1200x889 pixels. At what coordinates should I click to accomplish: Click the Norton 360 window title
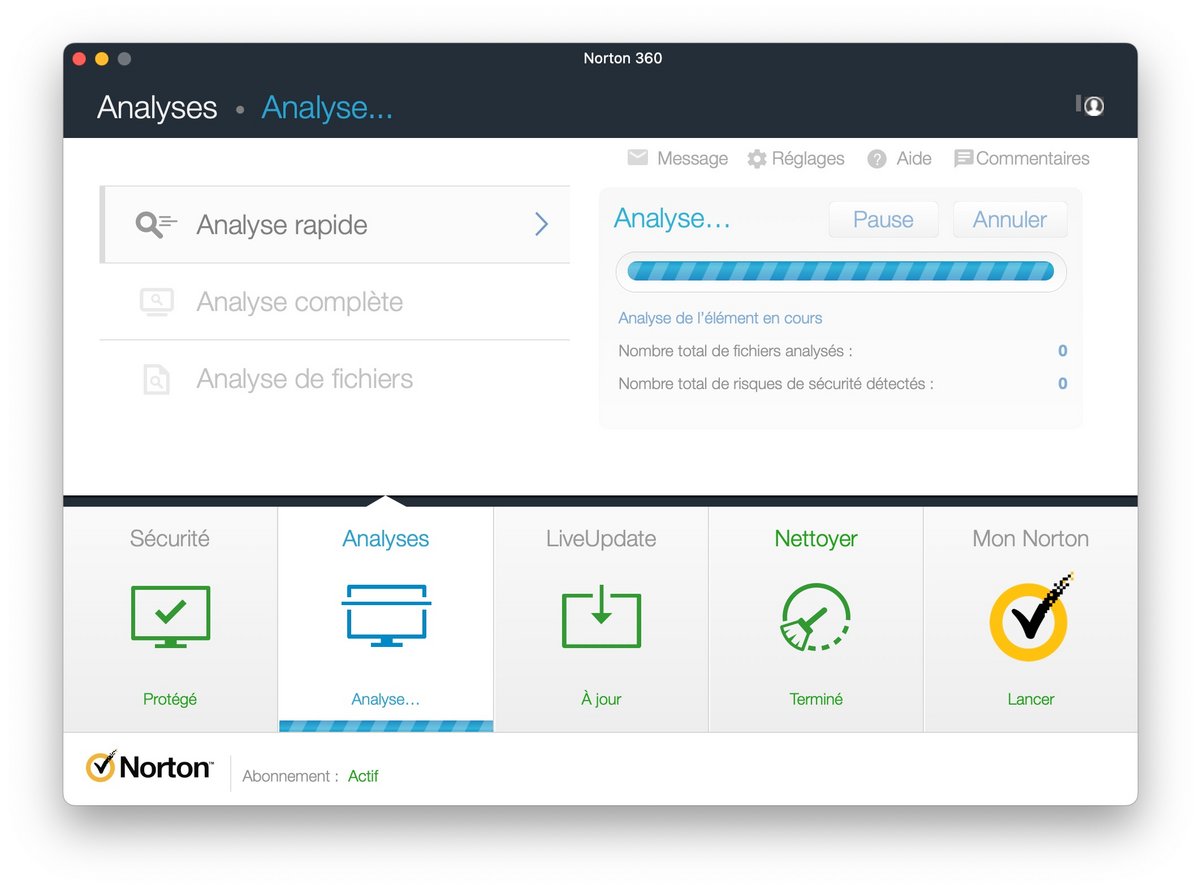pos(623,58)
